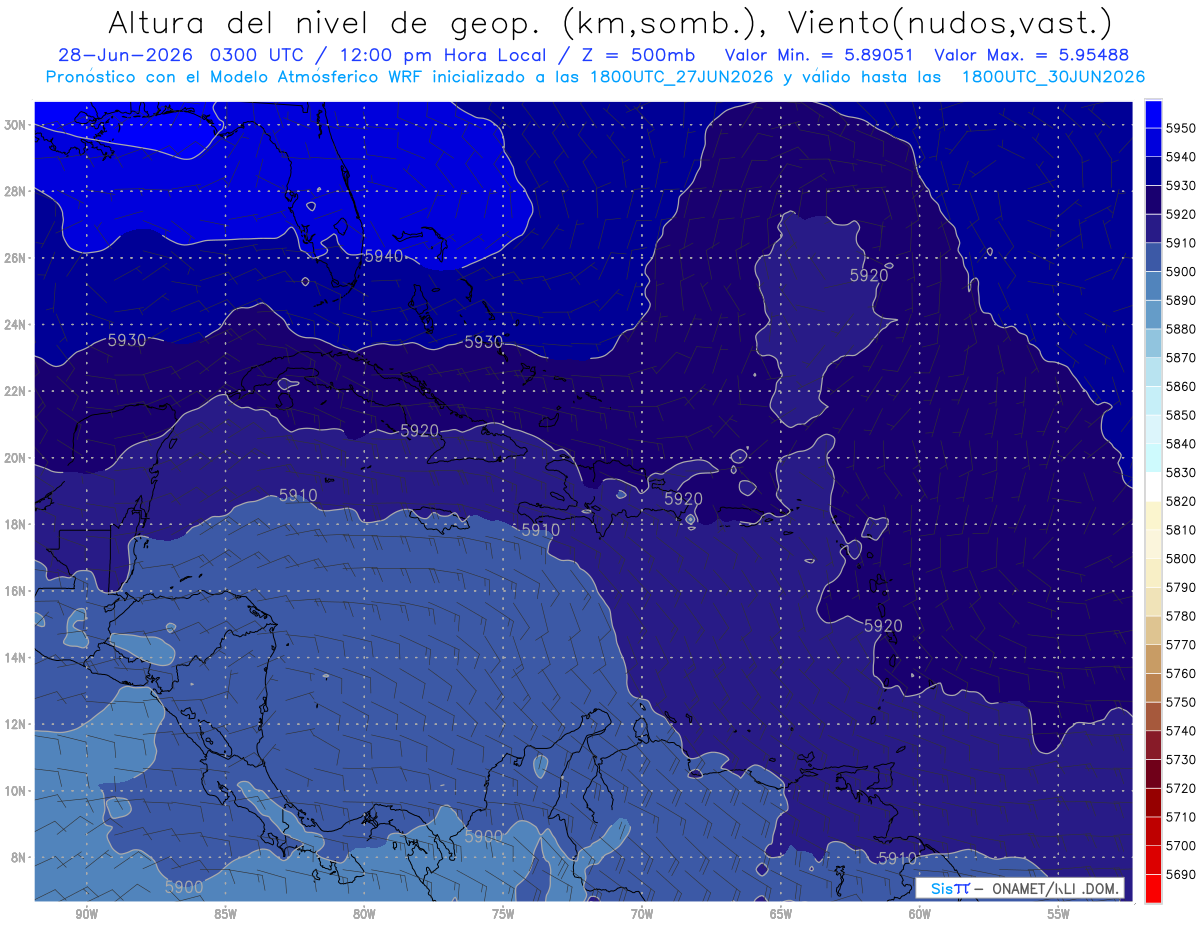Click the tan swatch between 5770 and 5760

pyautogui.click(x=1153, y=658)
